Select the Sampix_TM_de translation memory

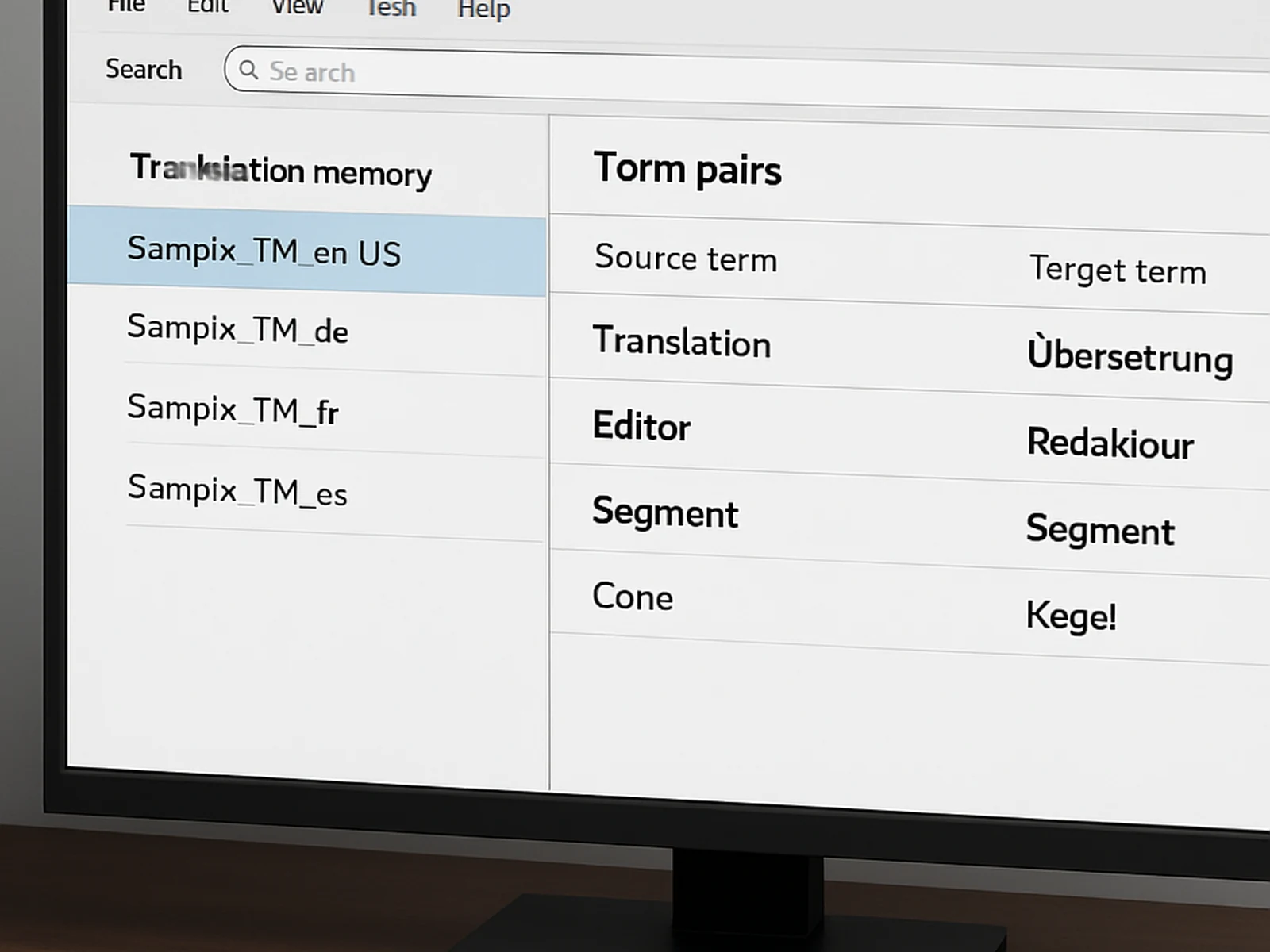pyautogui.click(x=238, y=331)
